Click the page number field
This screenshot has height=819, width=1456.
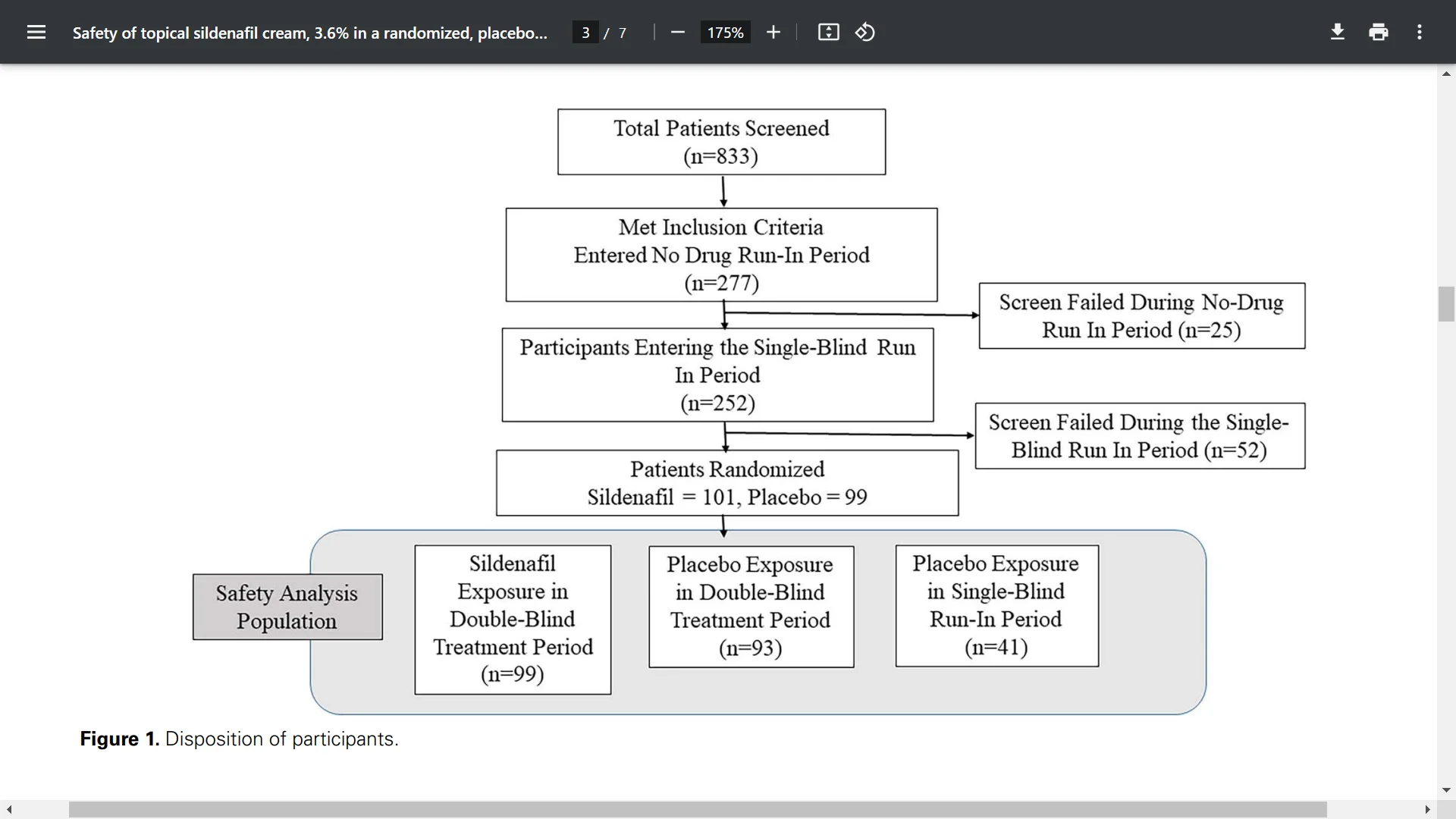pos(585,33)
